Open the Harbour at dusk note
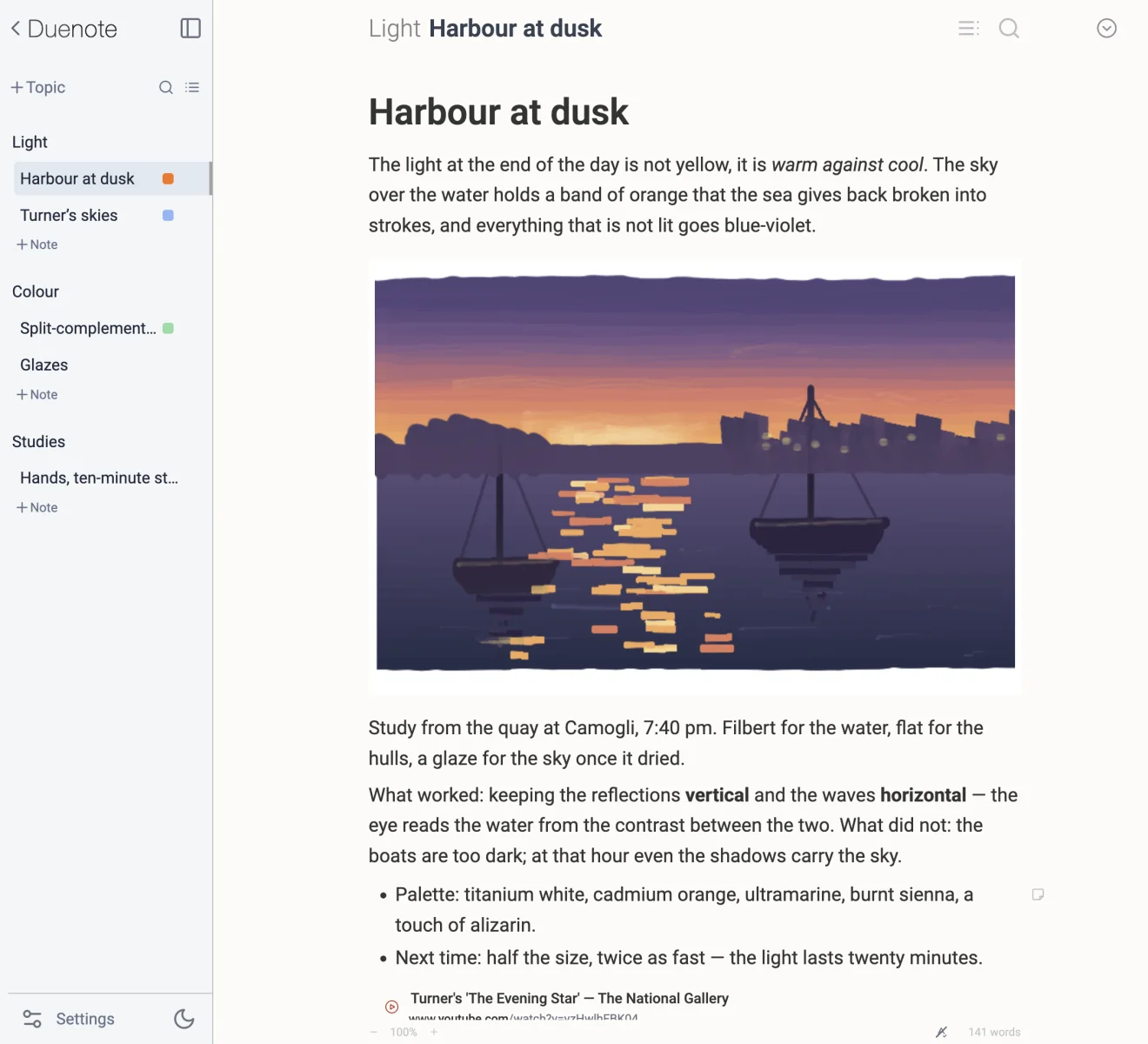 point(111,178)
